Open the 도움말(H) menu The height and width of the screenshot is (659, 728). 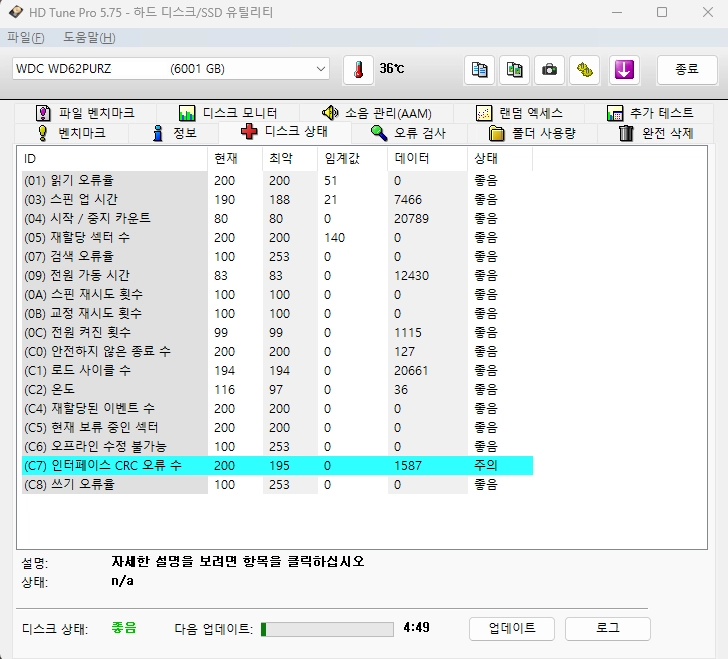(89, 38)
